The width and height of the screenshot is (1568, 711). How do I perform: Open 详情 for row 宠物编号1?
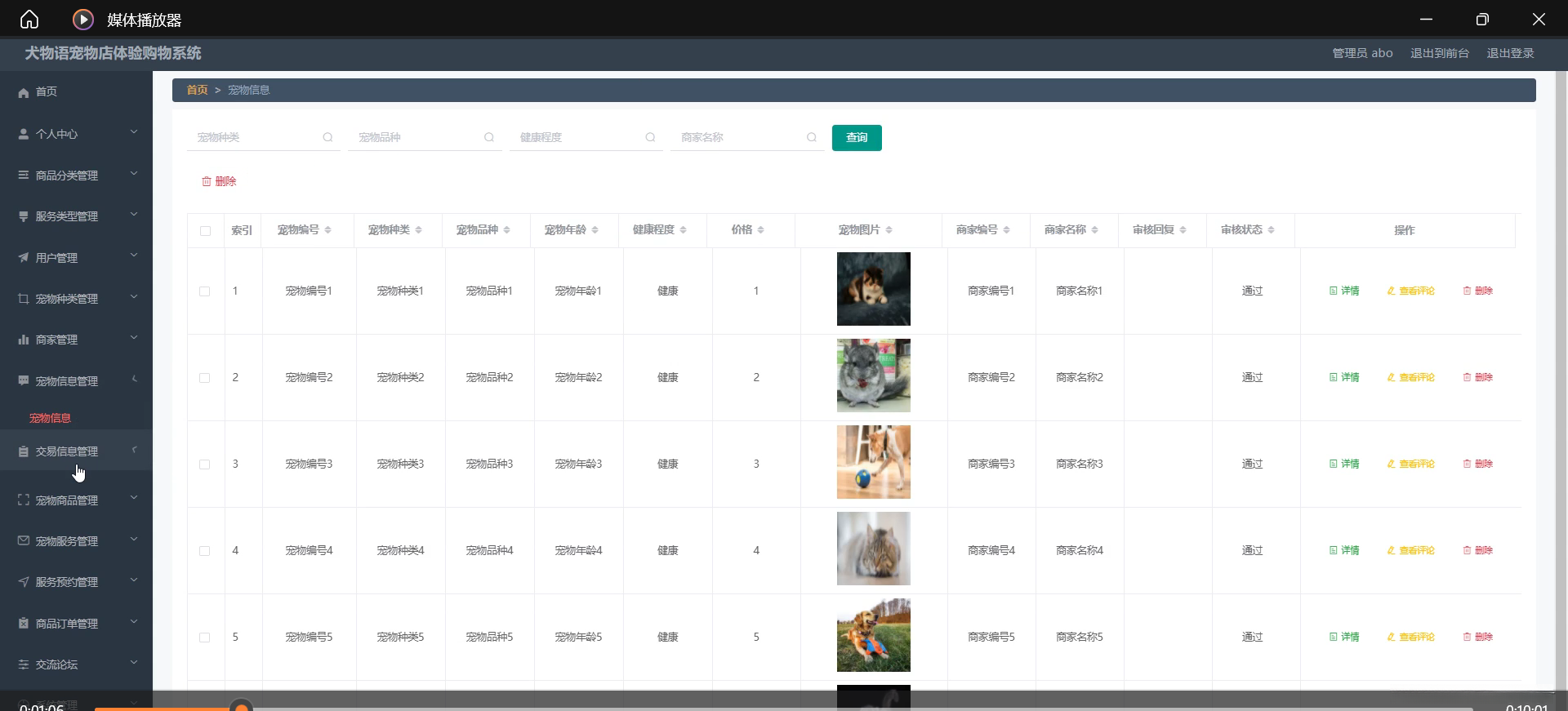1344,291
